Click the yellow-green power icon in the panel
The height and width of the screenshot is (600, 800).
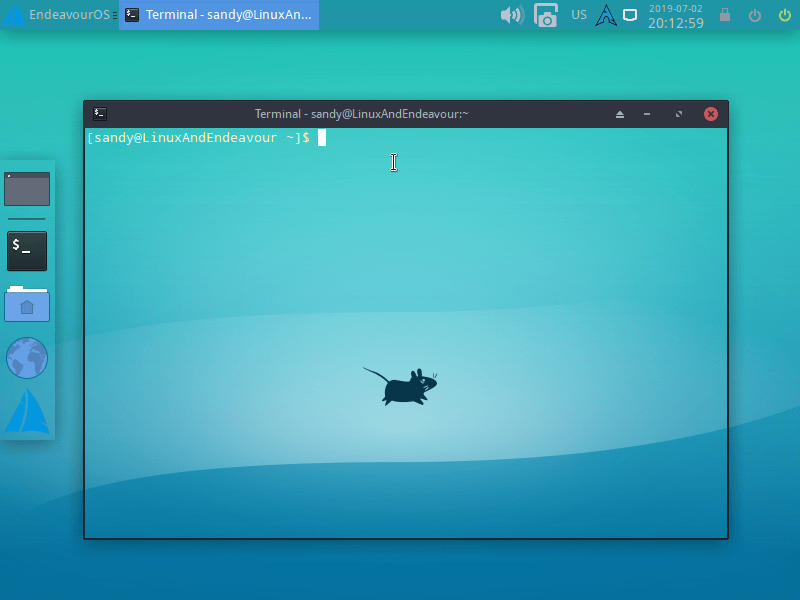pyautogui.click(x=785, y=15)
